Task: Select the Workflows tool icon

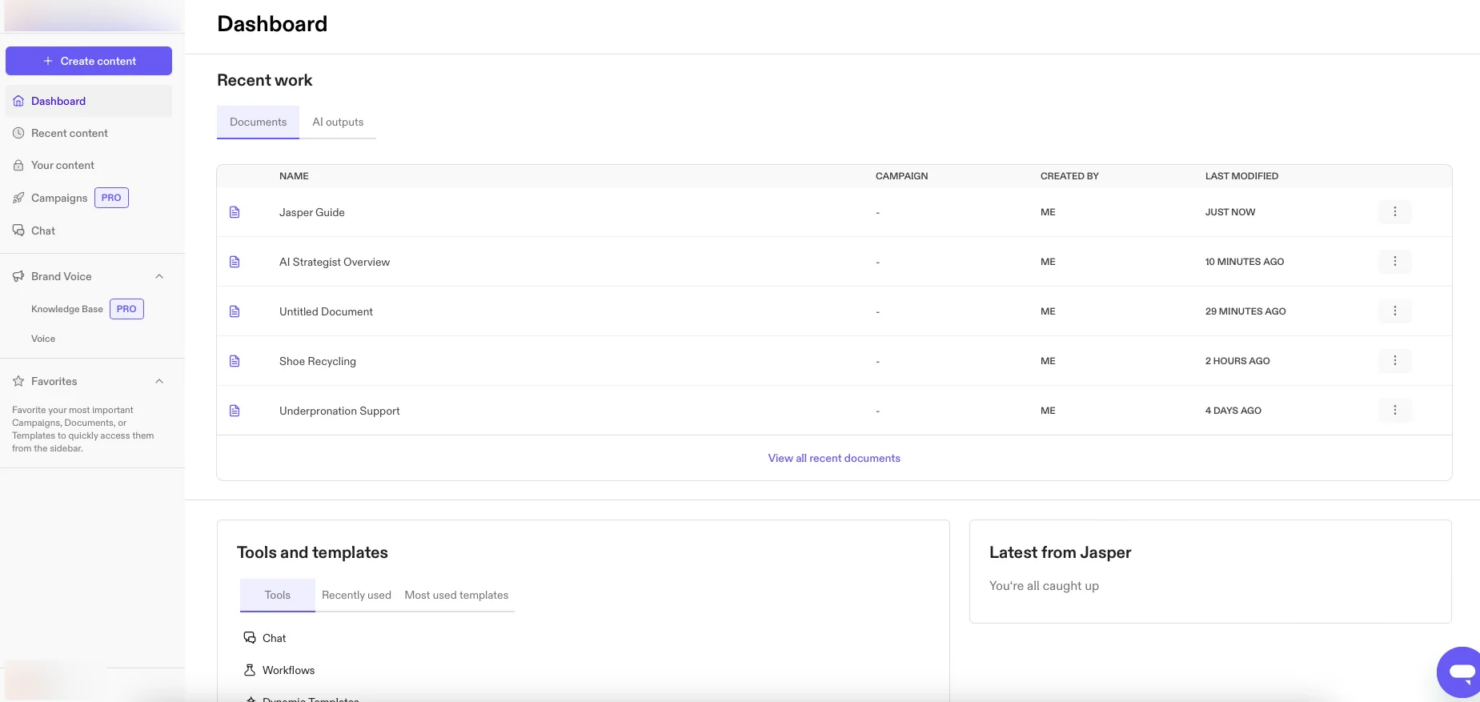Action: click(248, 670)
